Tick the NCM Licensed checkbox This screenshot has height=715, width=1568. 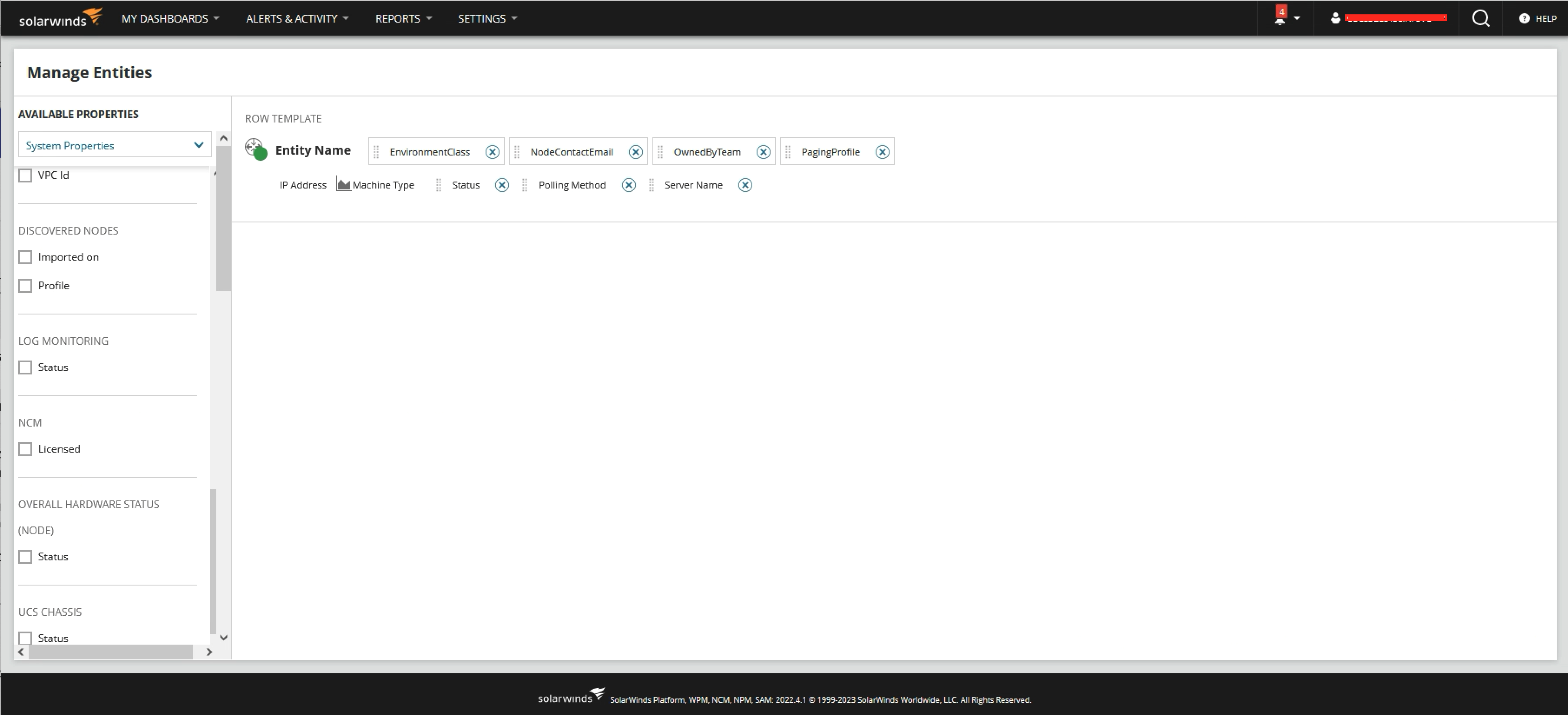26,449
